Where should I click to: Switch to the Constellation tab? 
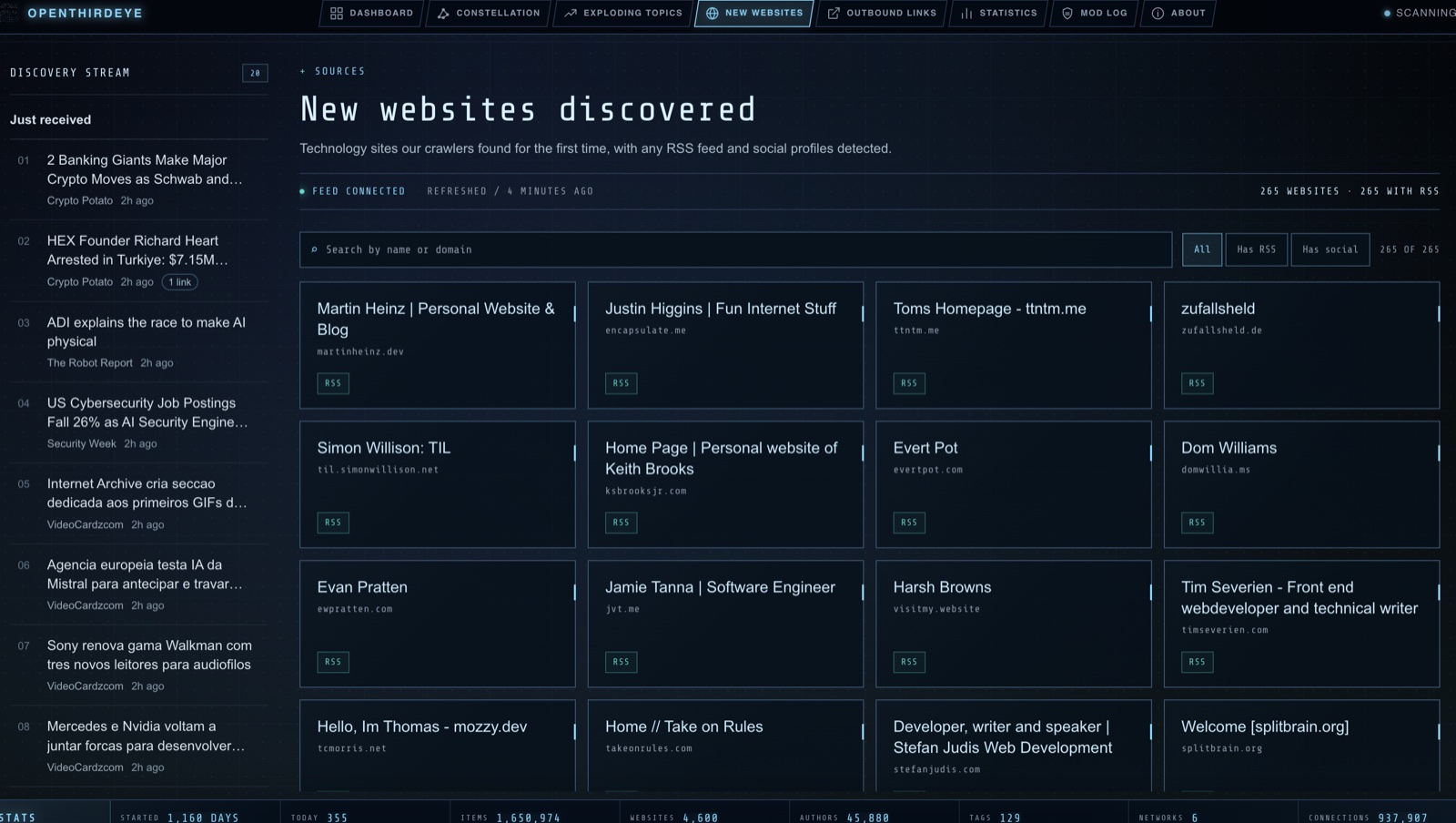pos(488,13)
